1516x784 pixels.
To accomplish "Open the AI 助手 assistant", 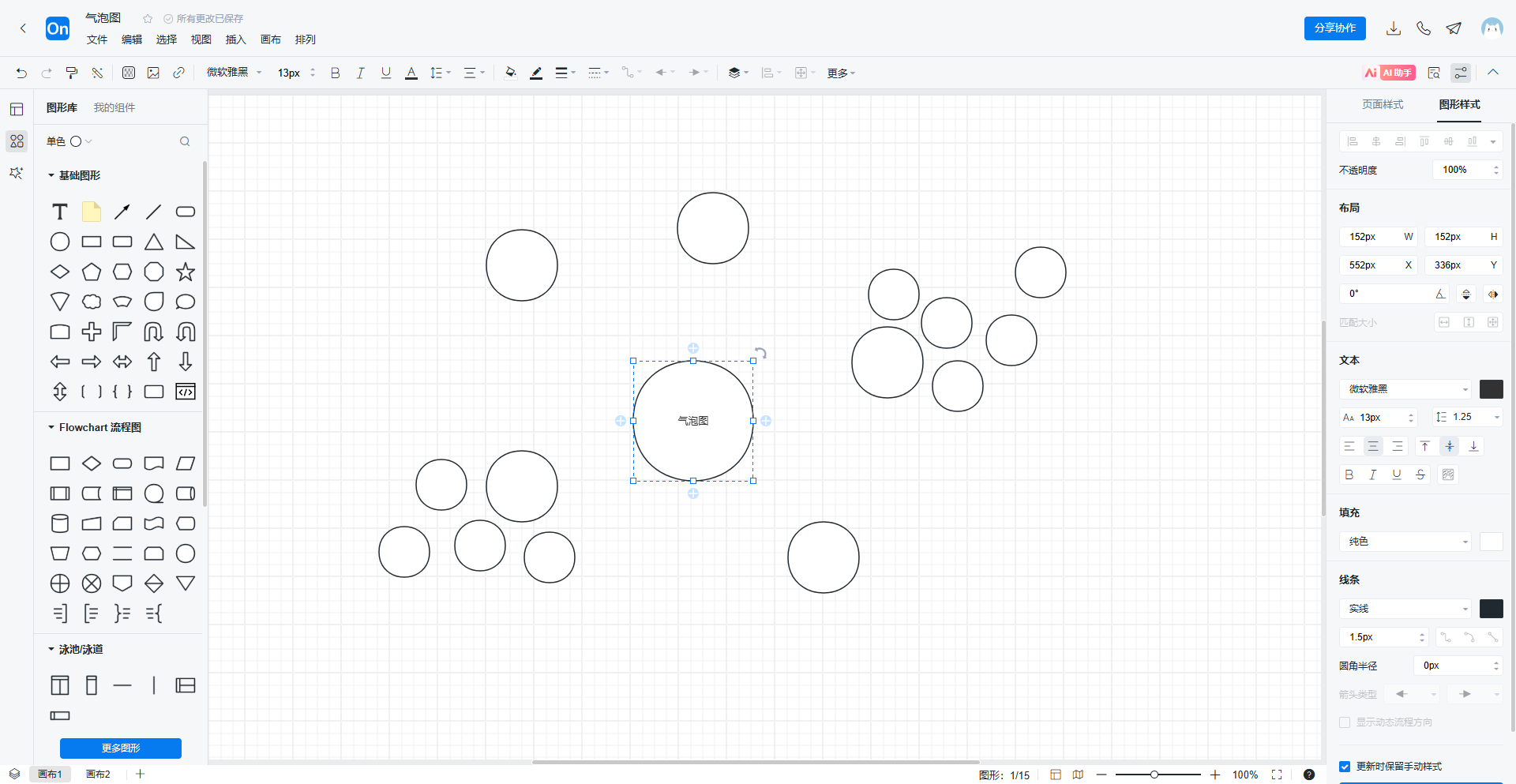I will point(1390,73).
